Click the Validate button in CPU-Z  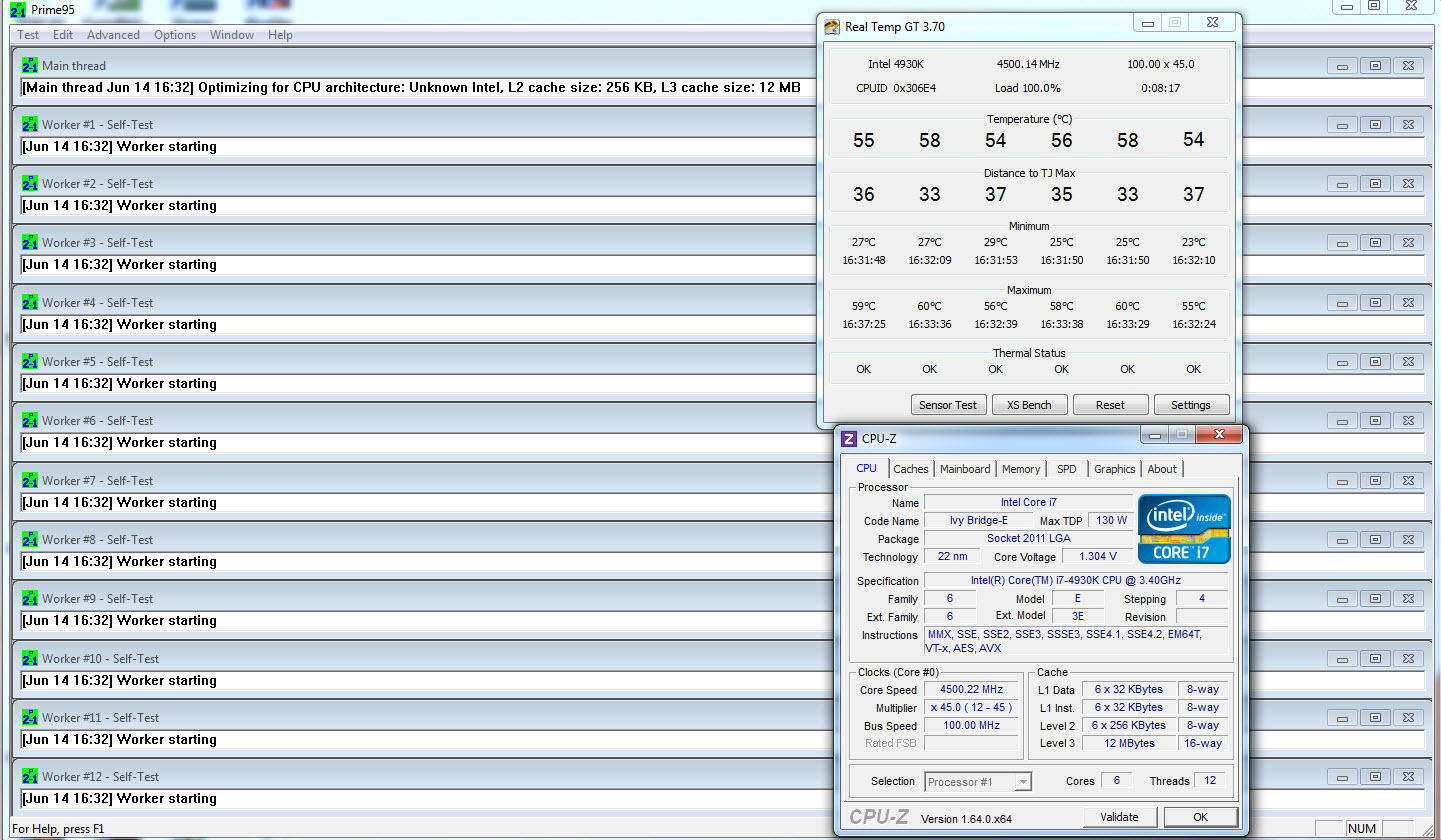[x=1119, y=817]
